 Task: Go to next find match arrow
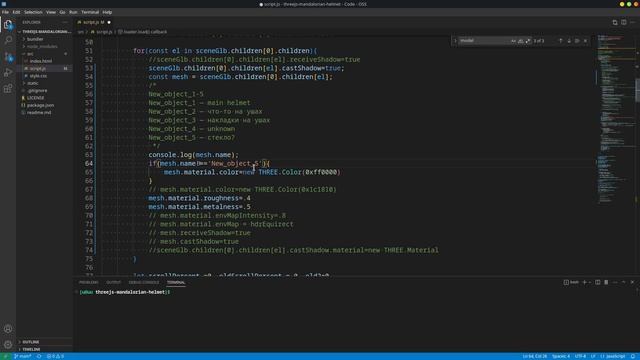pyautogui.click(x=569, y=41)
